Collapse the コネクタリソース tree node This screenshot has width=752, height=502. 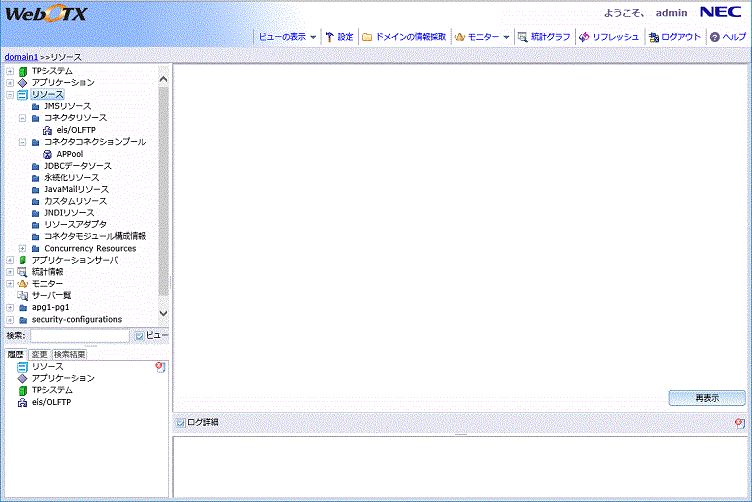pos(23,118)
